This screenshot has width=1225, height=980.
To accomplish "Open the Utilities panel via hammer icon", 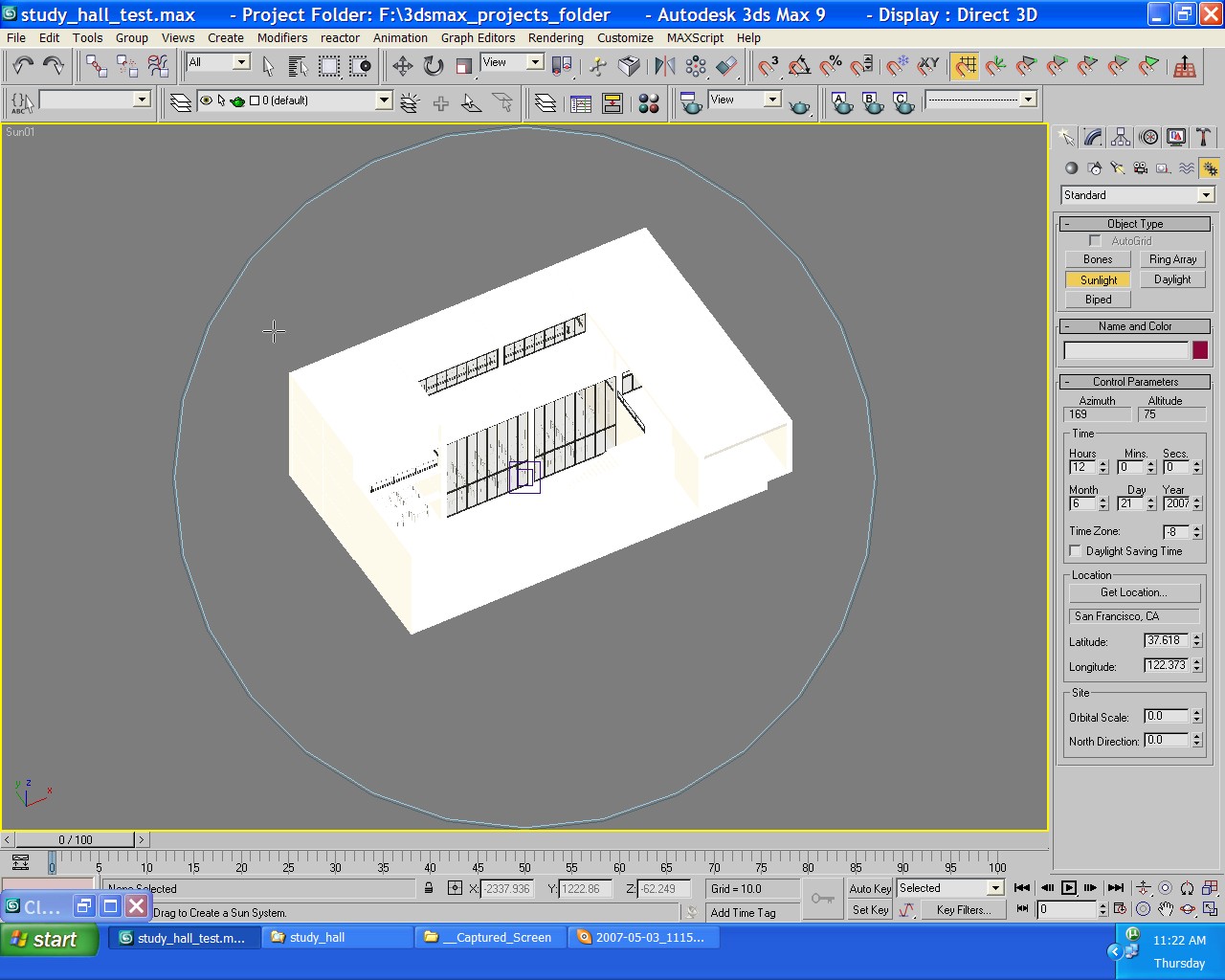I will (1203, 137).
